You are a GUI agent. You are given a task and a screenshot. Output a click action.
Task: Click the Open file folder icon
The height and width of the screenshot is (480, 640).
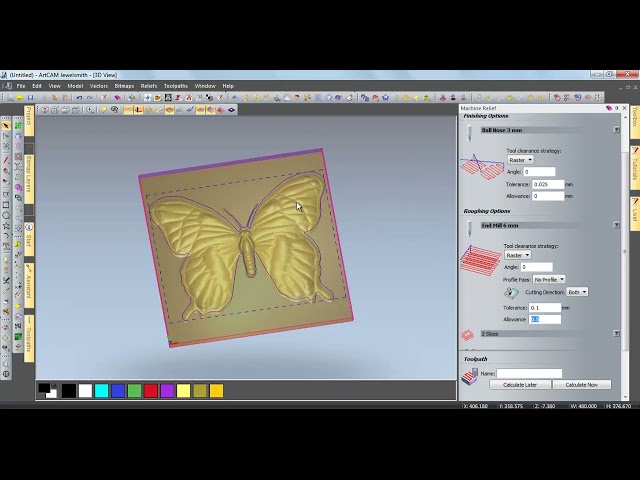pos(20,98)
